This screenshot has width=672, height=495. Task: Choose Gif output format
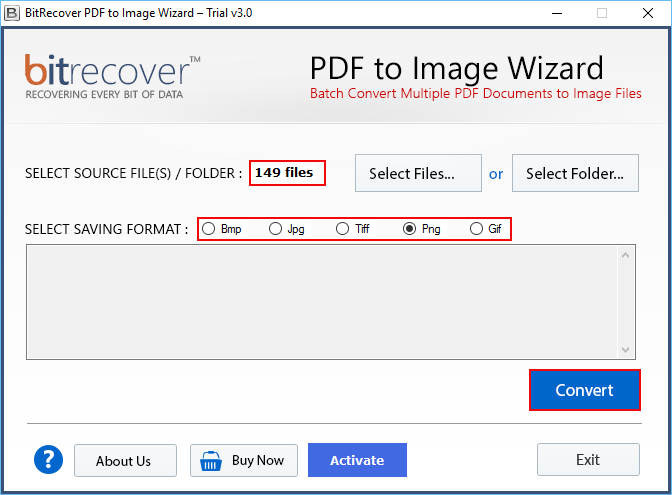pyautogui.click(x=486, y=229)
